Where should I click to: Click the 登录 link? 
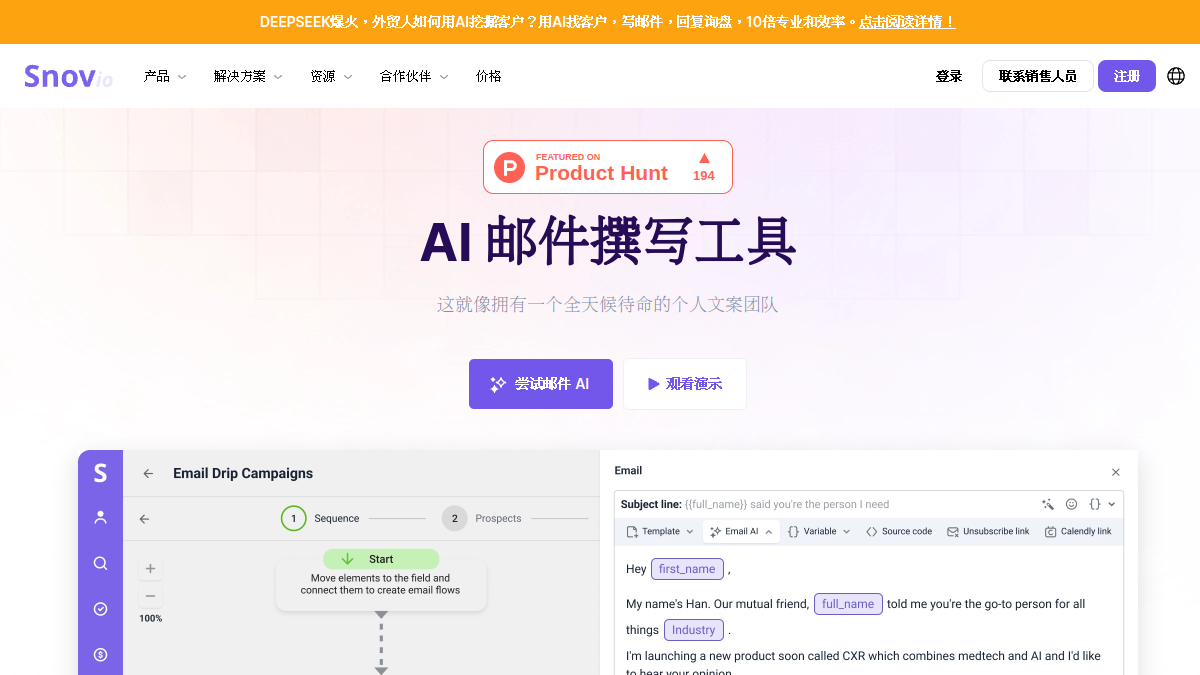[x=949, y=76]
